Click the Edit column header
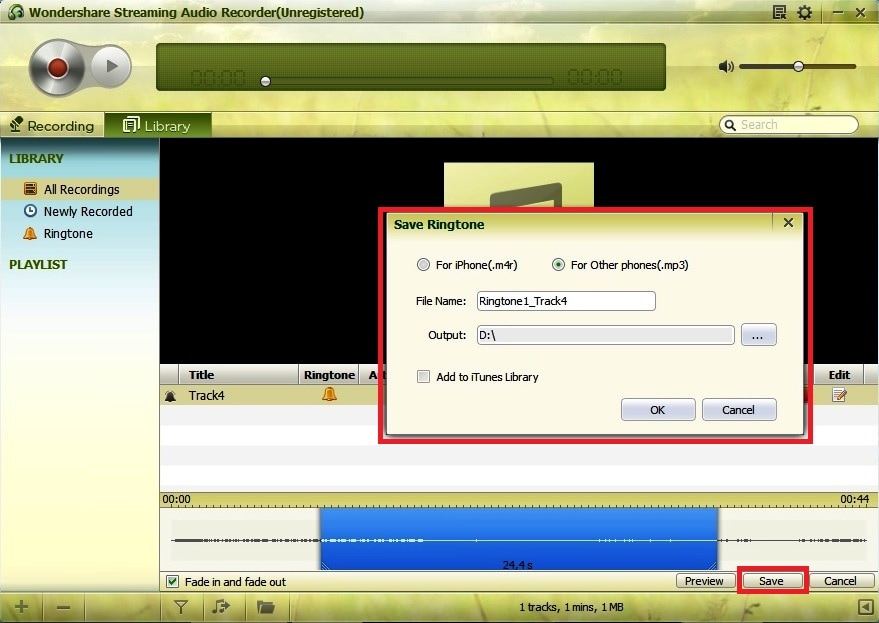 point(839,375)
